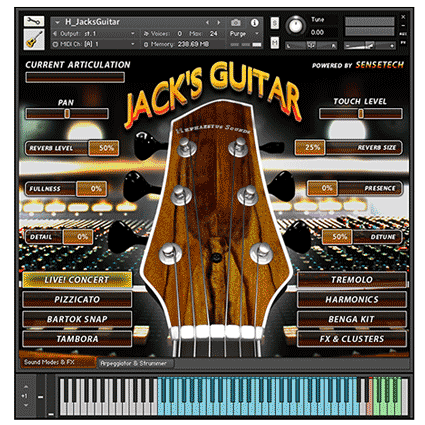Click the Reverb Size 25% value
Viewport: 425px width, 425px height.
[x=310, y=147]
